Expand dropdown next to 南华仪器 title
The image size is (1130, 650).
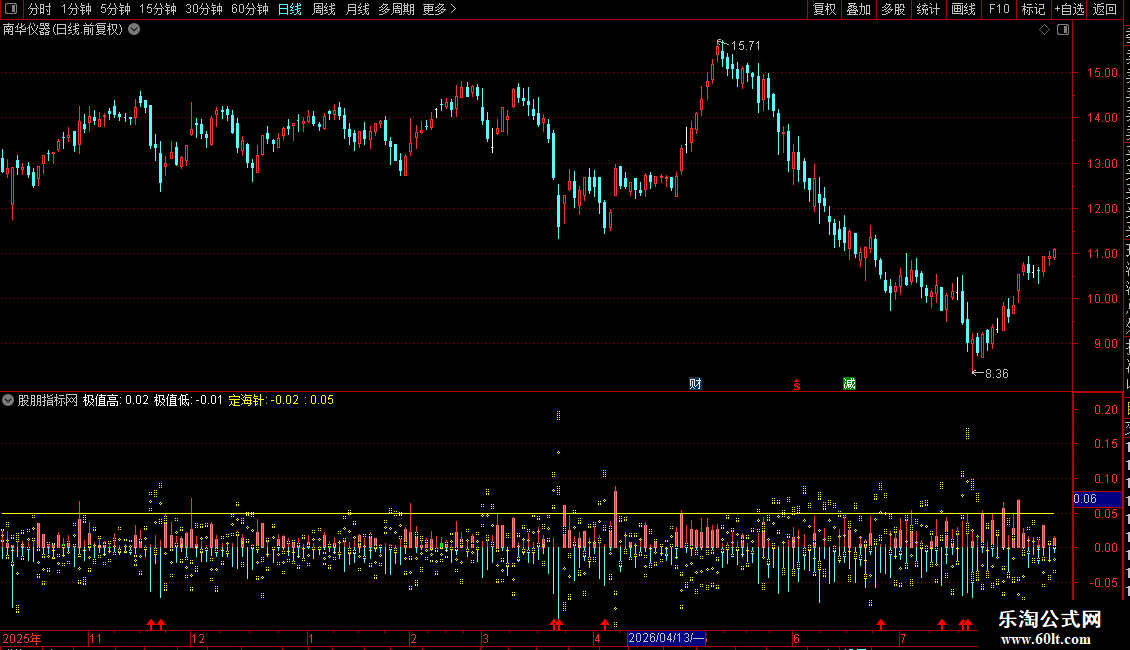[134, 30]
